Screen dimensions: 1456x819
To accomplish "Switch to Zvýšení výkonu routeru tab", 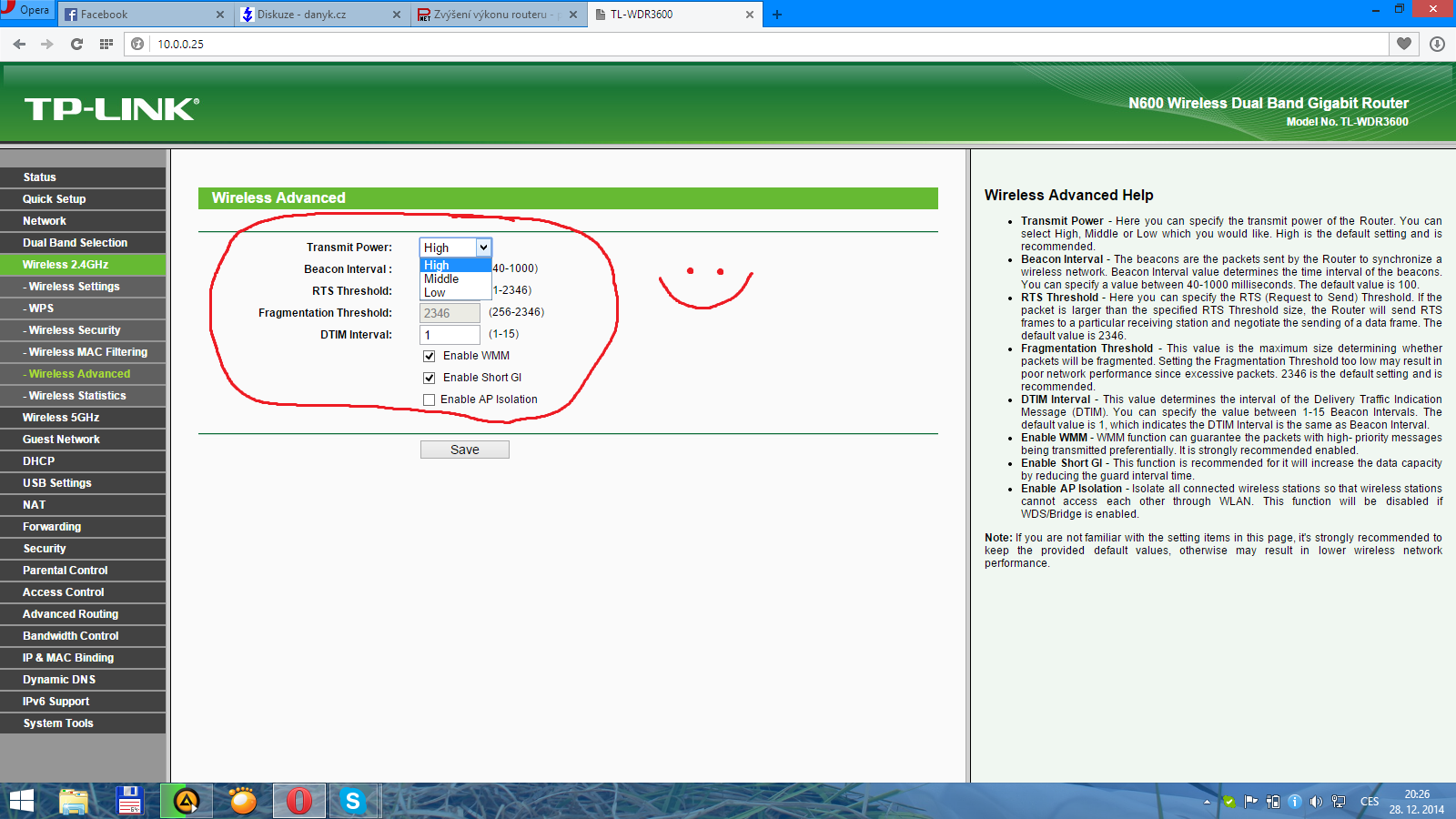I will [x=497, y=15].
